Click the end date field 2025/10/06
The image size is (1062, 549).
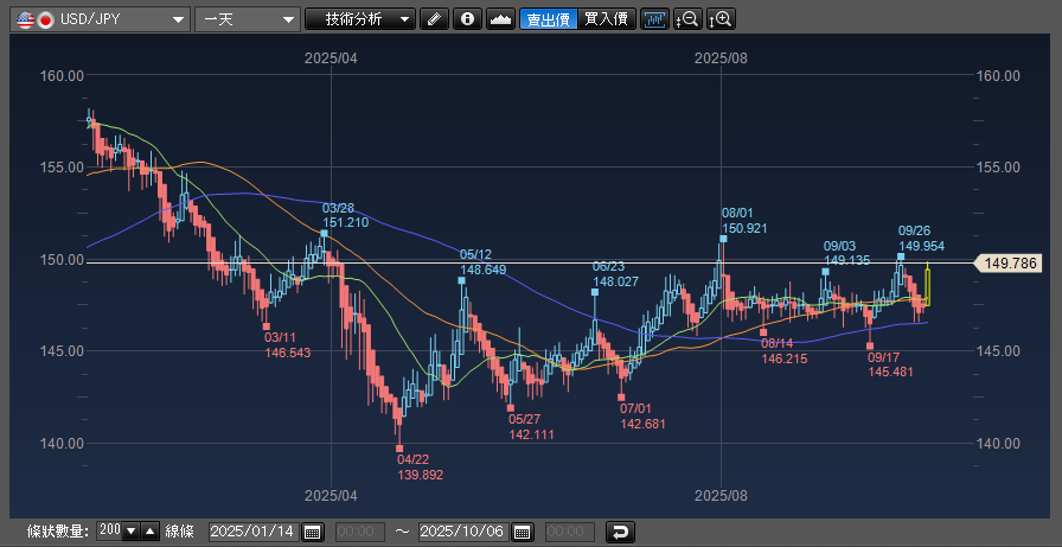463,532
